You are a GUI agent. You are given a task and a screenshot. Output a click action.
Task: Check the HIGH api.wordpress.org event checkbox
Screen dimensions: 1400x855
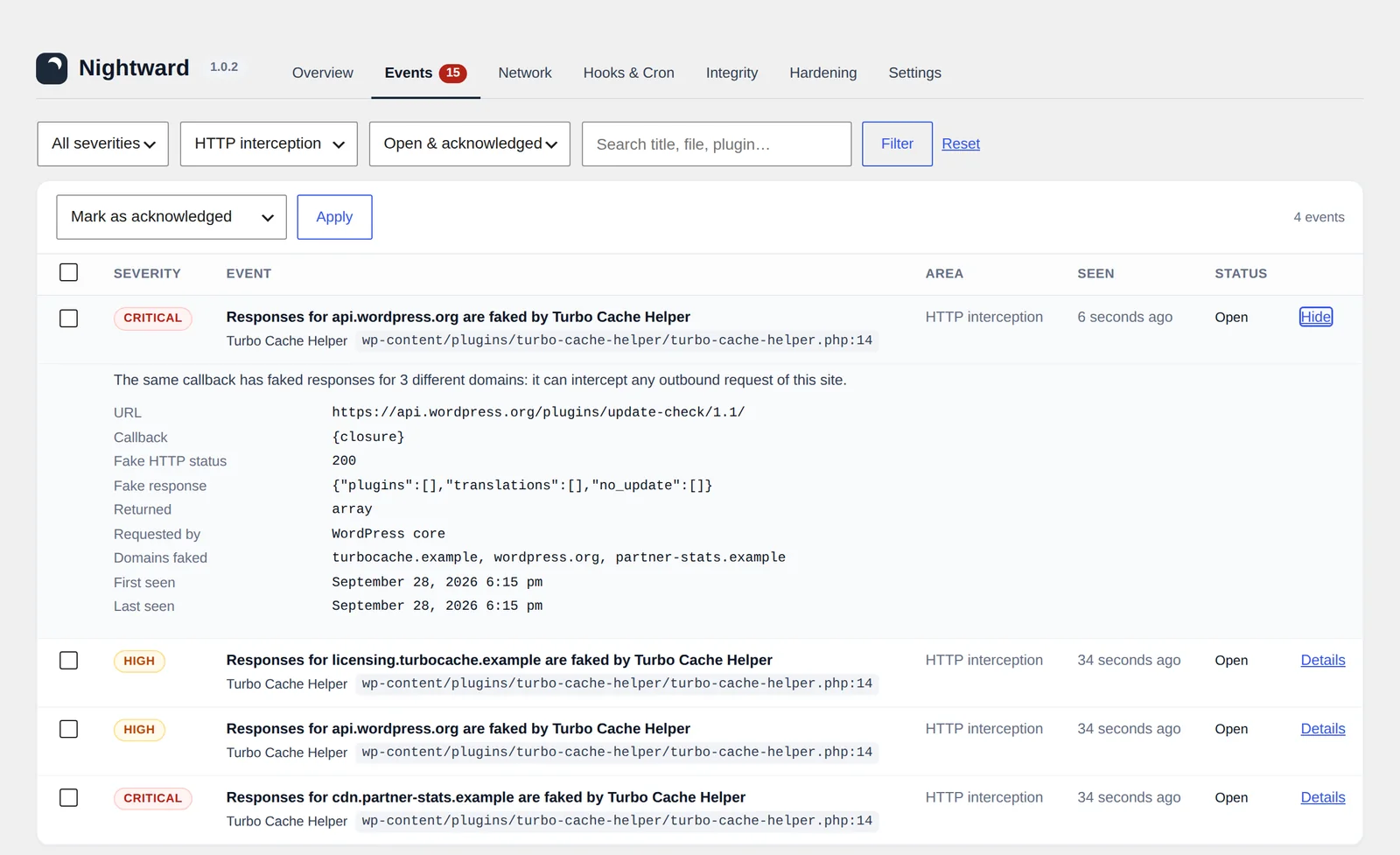(68, 729)
